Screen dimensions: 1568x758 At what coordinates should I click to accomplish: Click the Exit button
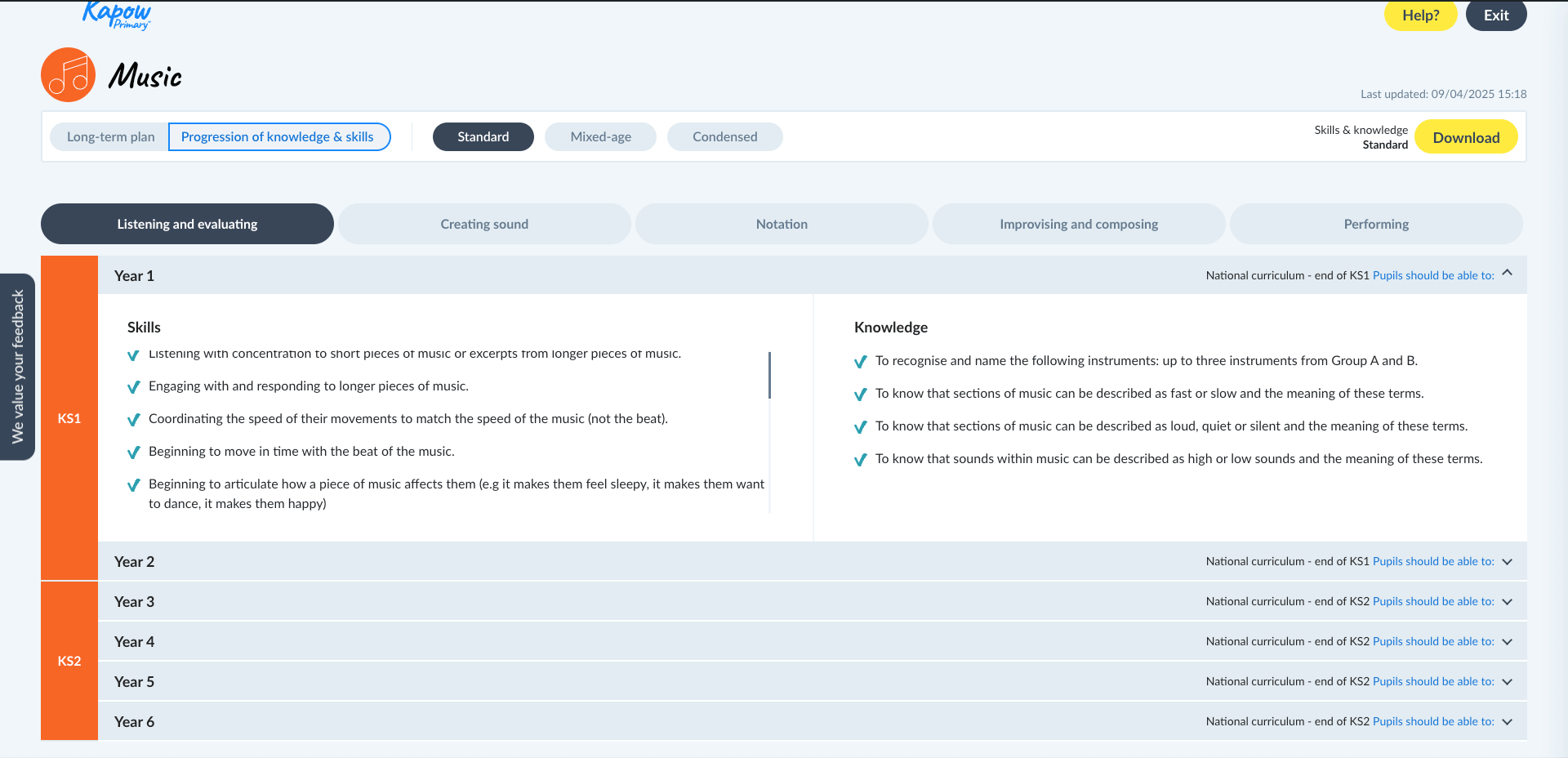tap(1496, 16)
